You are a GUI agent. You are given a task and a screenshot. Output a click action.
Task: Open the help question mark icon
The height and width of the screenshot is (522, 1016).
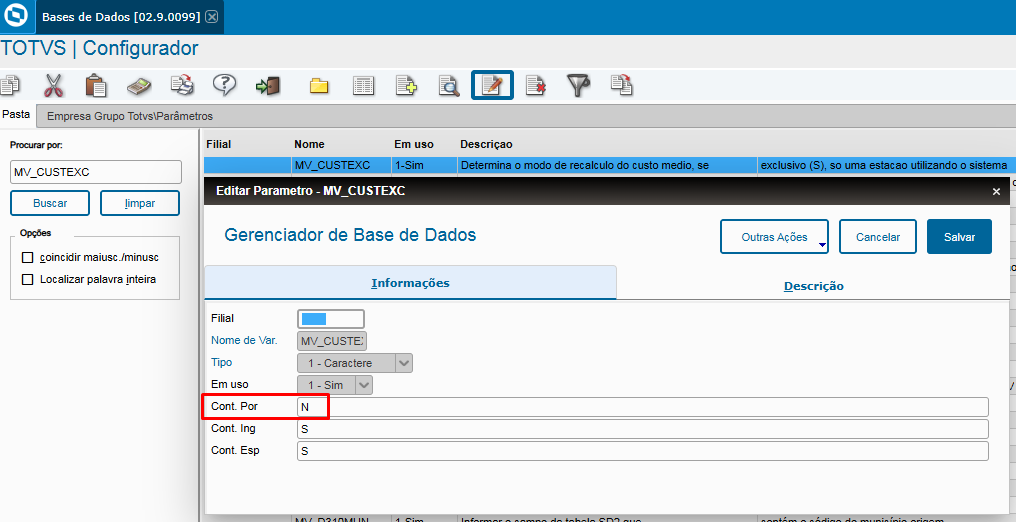click(x=224, y=85)
